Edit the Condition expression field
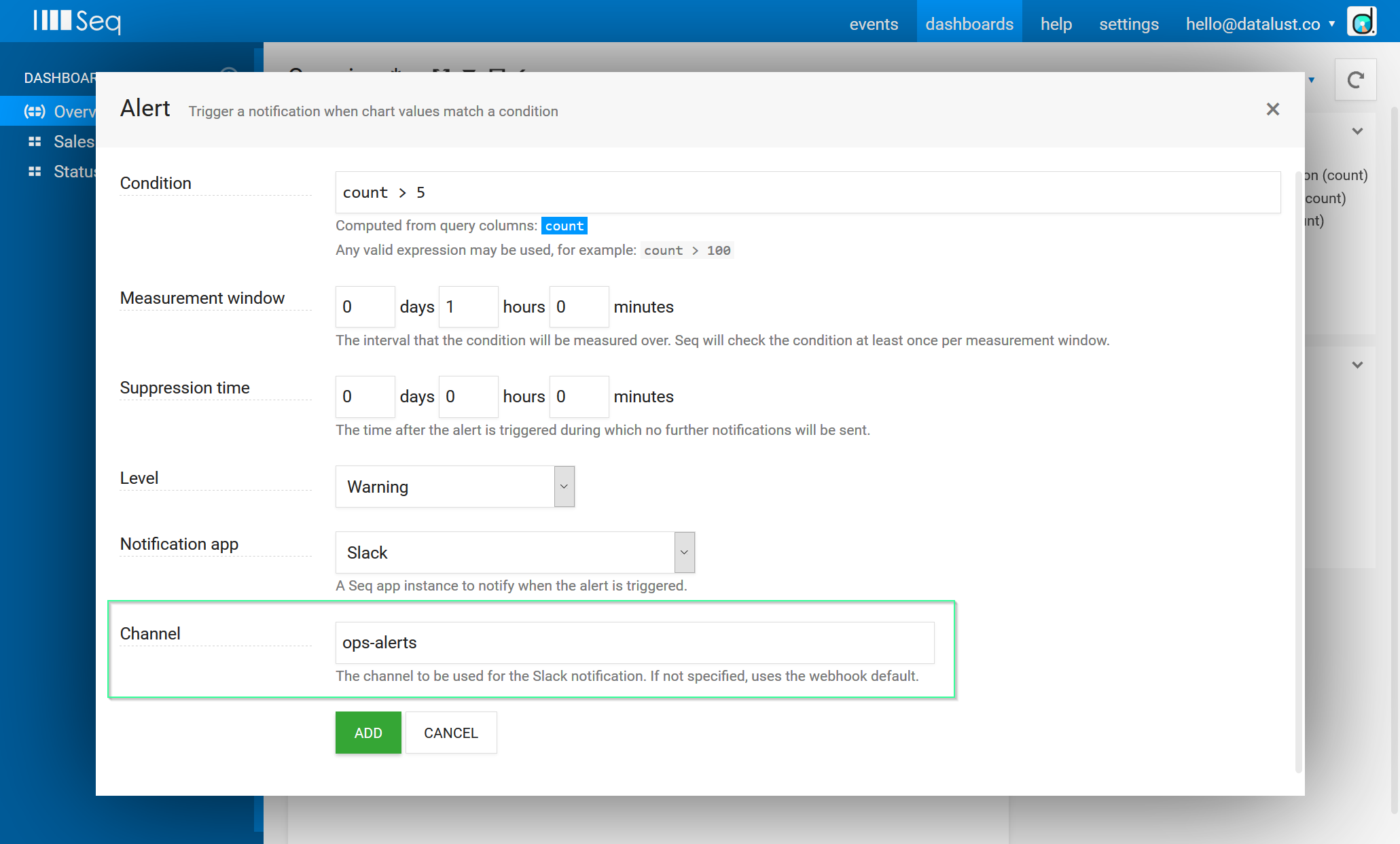1400x844 pixels. [808, 192]
